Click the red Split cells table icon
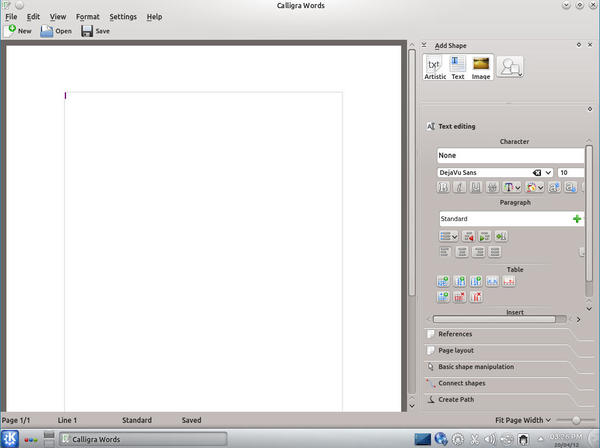600x448 pixels. pos(509,282)
